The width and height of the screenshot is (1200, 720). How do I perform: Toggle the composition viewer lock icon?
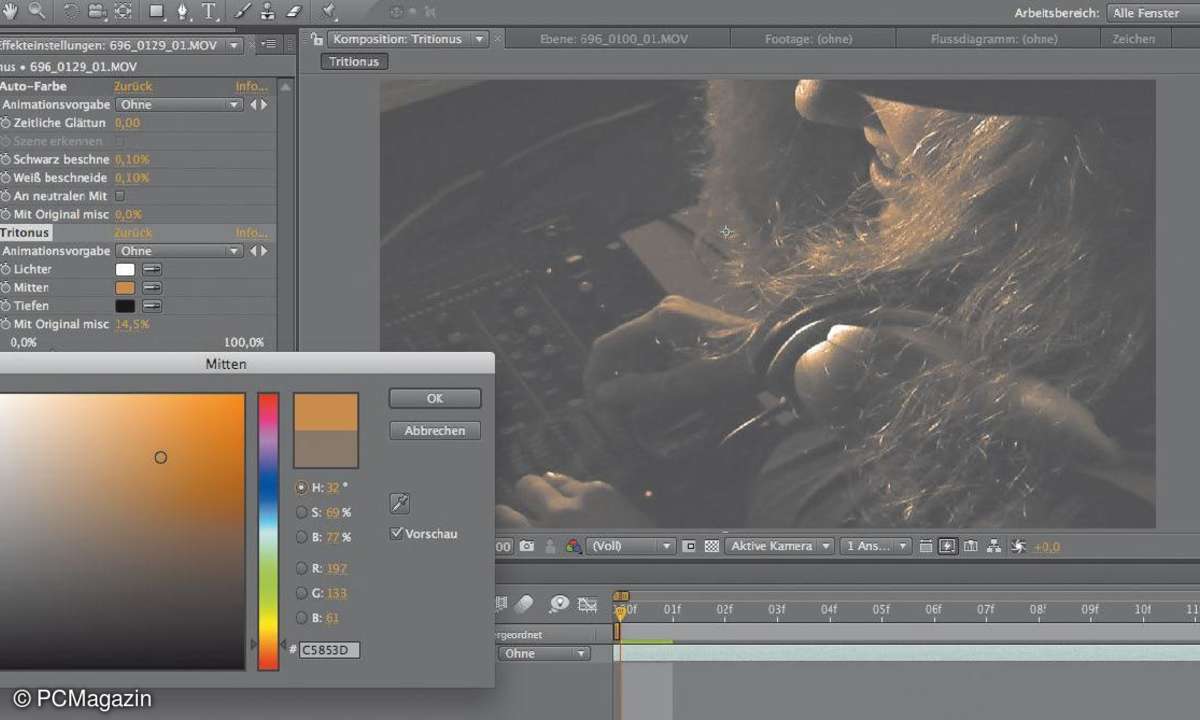[x=317, y=39]
